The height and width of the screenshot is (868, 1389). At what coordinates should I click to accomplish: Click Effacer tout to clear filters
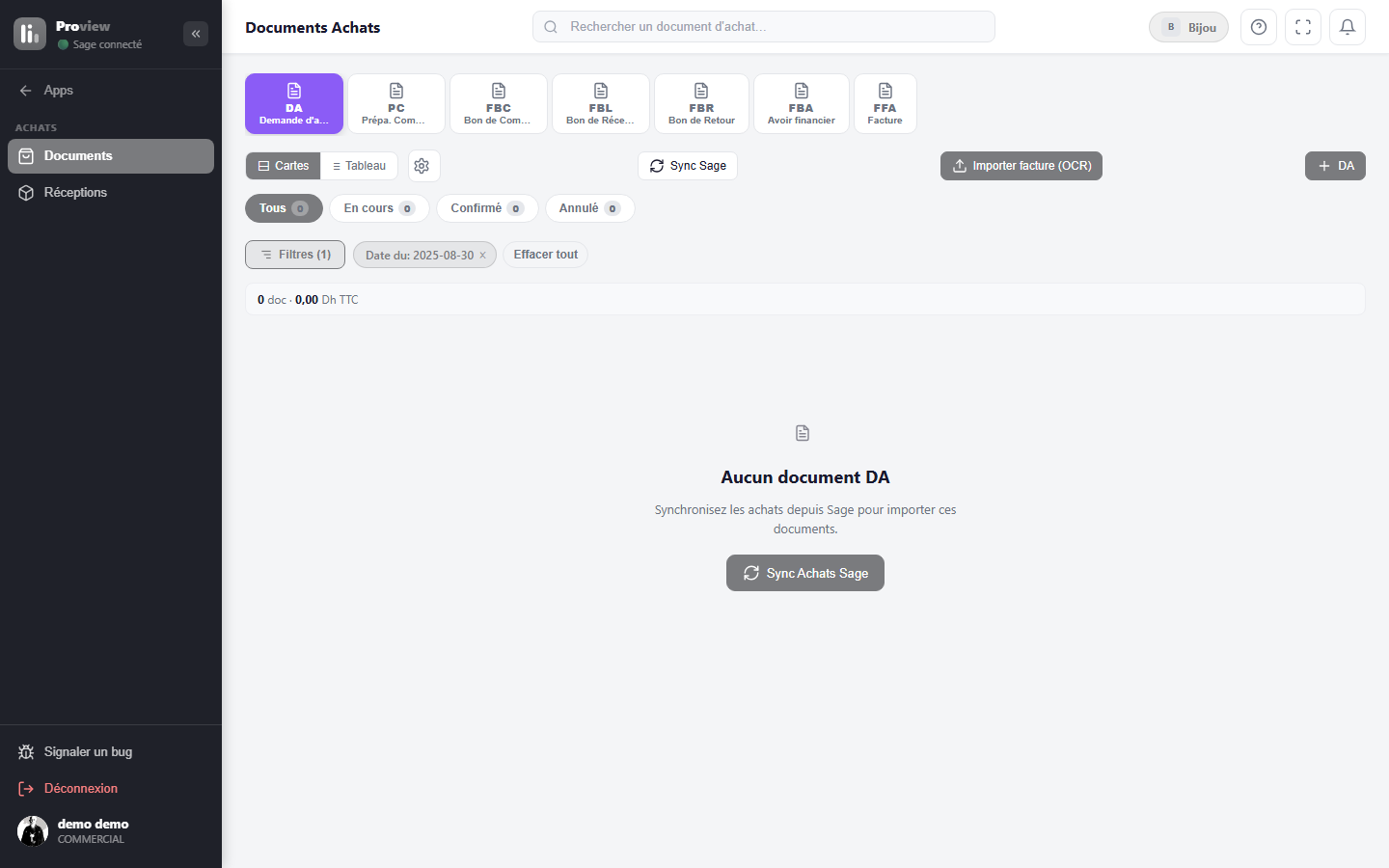(x=546, y=255)
